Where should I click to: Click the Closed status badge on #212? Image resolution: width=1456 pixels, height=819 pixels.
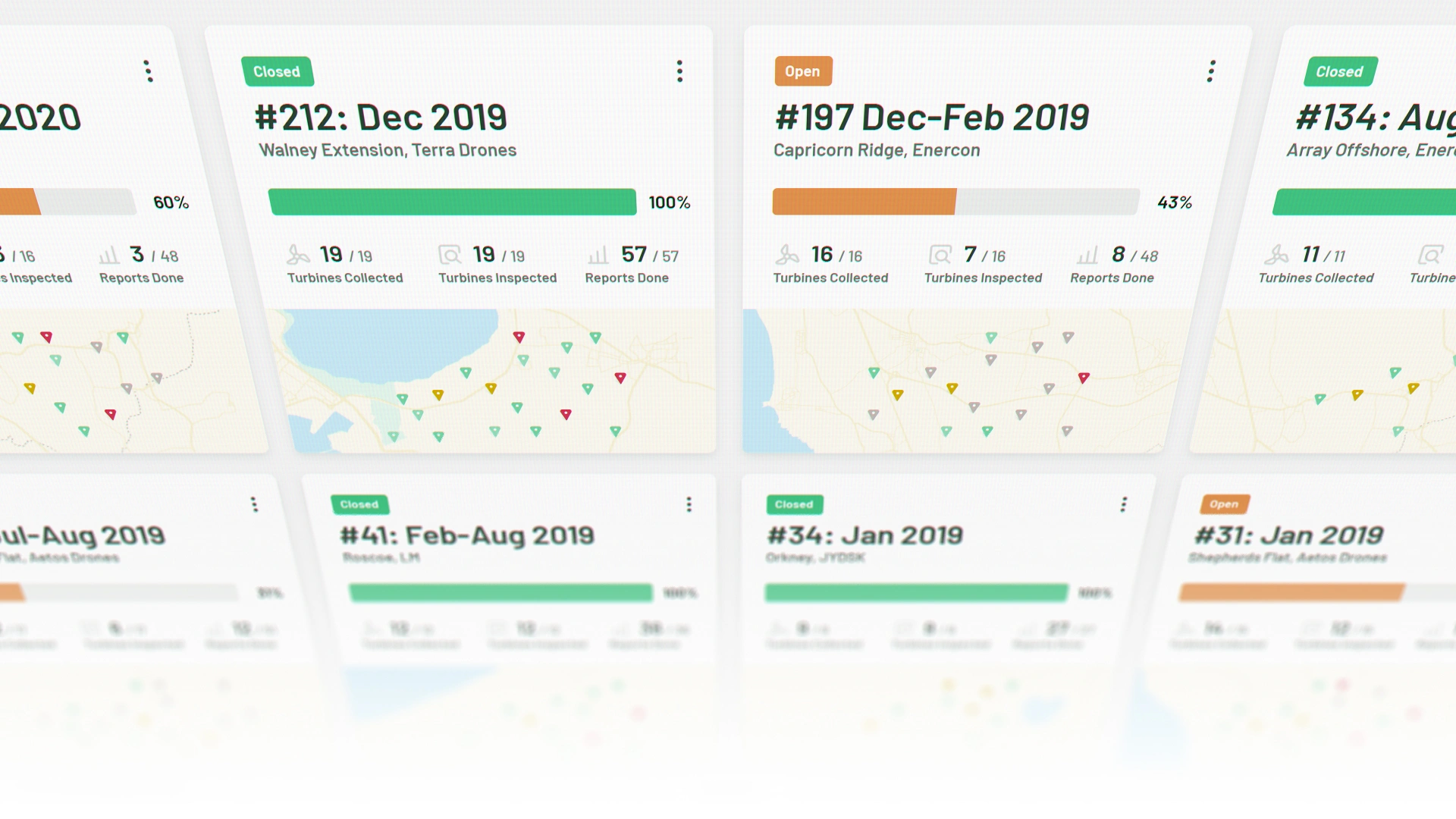(x=277, y=71)
